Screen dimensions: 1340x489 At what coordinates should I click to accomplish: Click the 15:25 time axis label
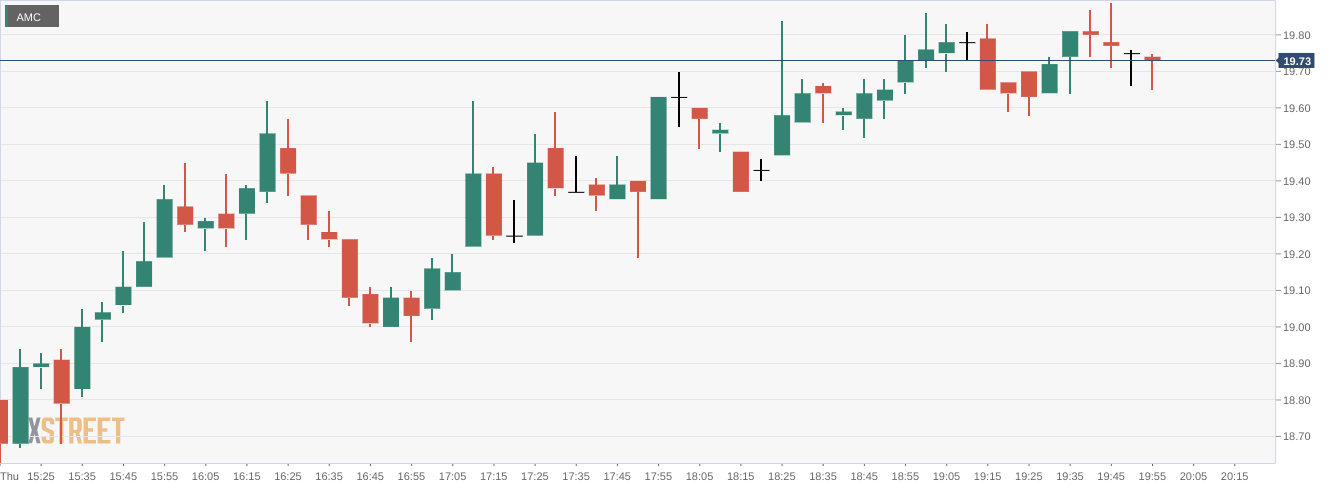41,476
